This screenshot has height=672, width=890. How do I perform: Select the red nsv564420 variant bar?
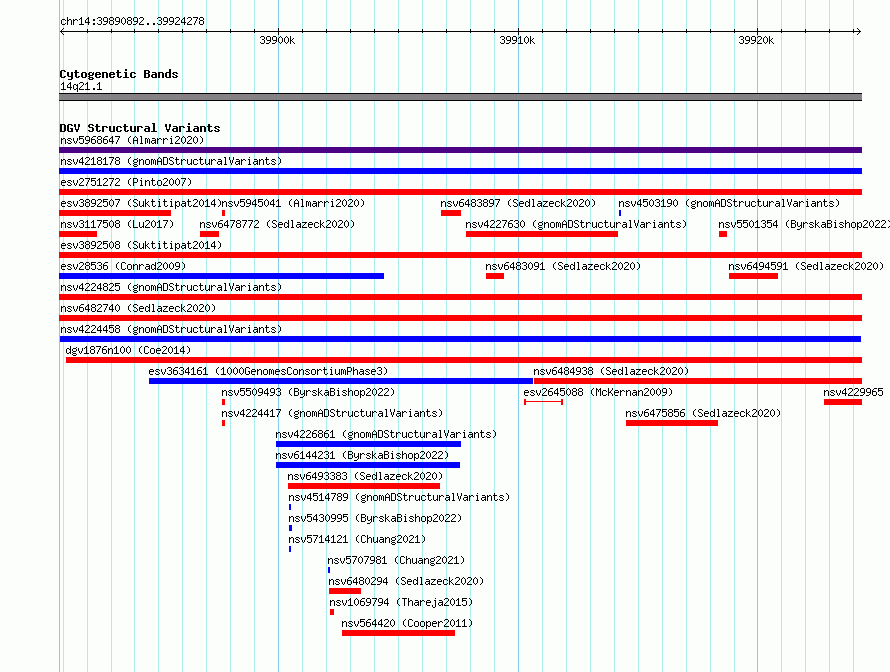coord(398,633)
